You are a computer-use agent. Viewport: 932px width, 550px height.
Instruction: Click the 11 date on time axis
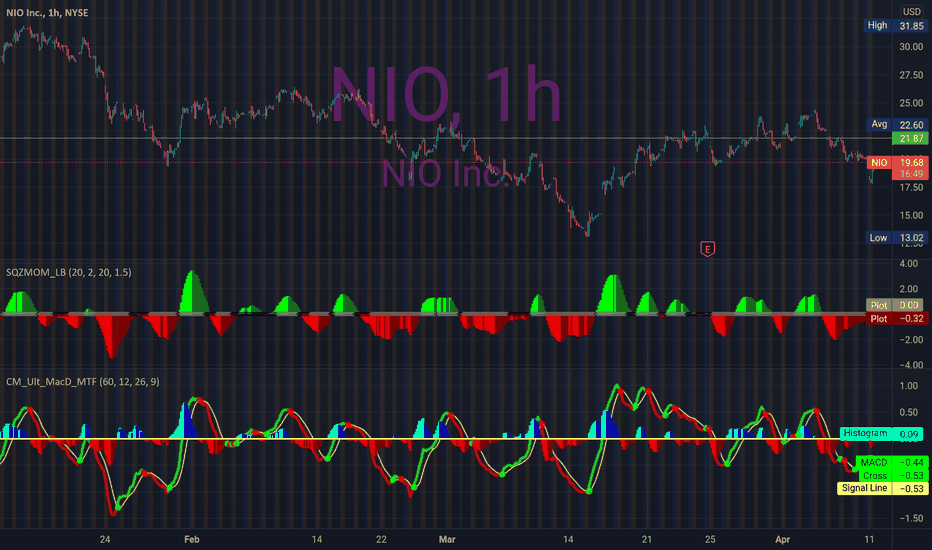point(869,539)
